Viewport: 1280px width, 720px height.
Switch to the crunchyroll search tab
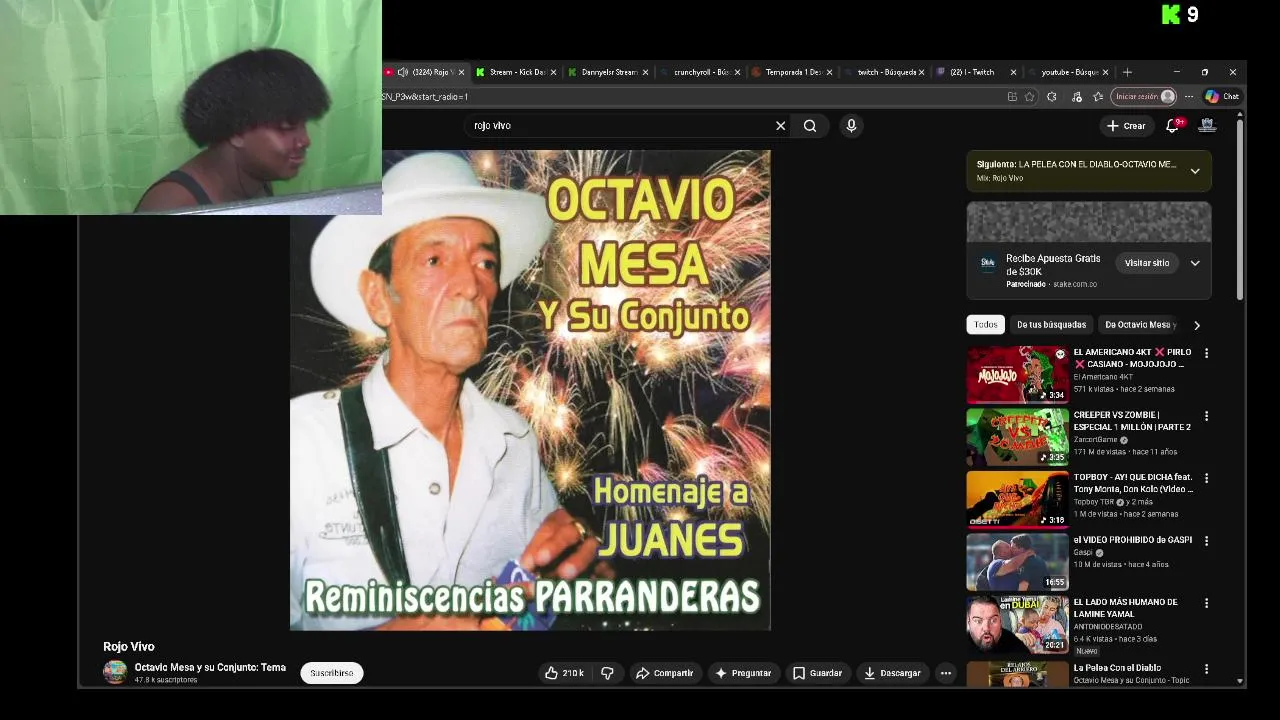(x=699, y=72)
